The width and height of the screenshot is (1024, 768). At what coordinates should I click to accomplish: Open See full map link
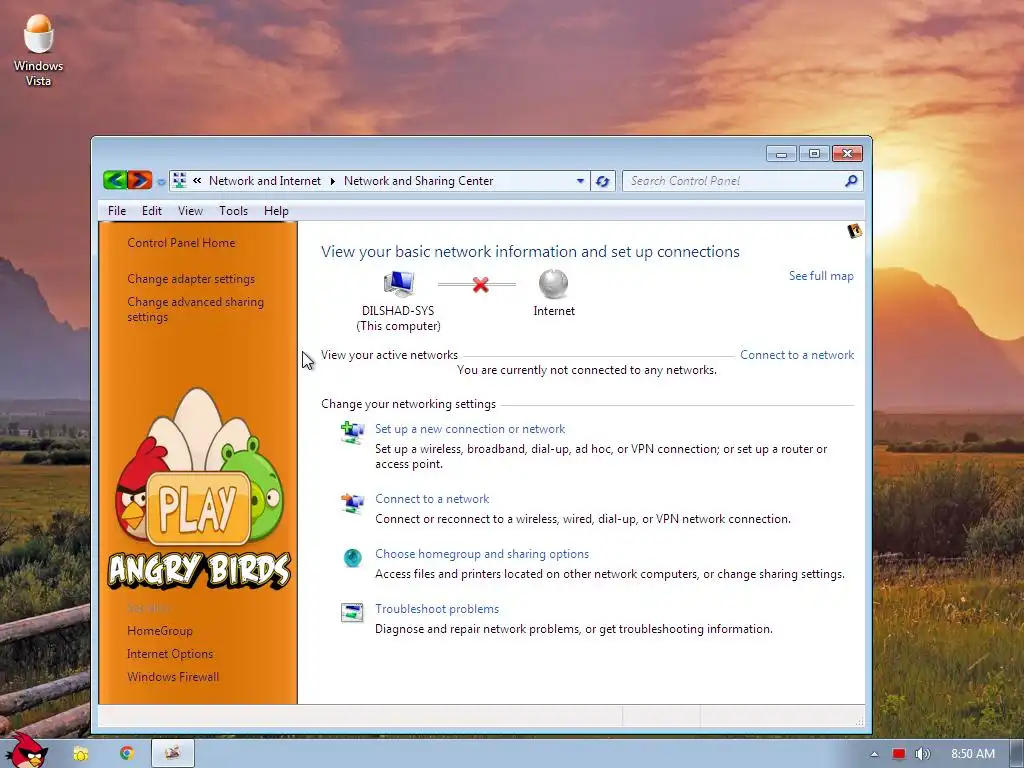[x=821, y=276]
